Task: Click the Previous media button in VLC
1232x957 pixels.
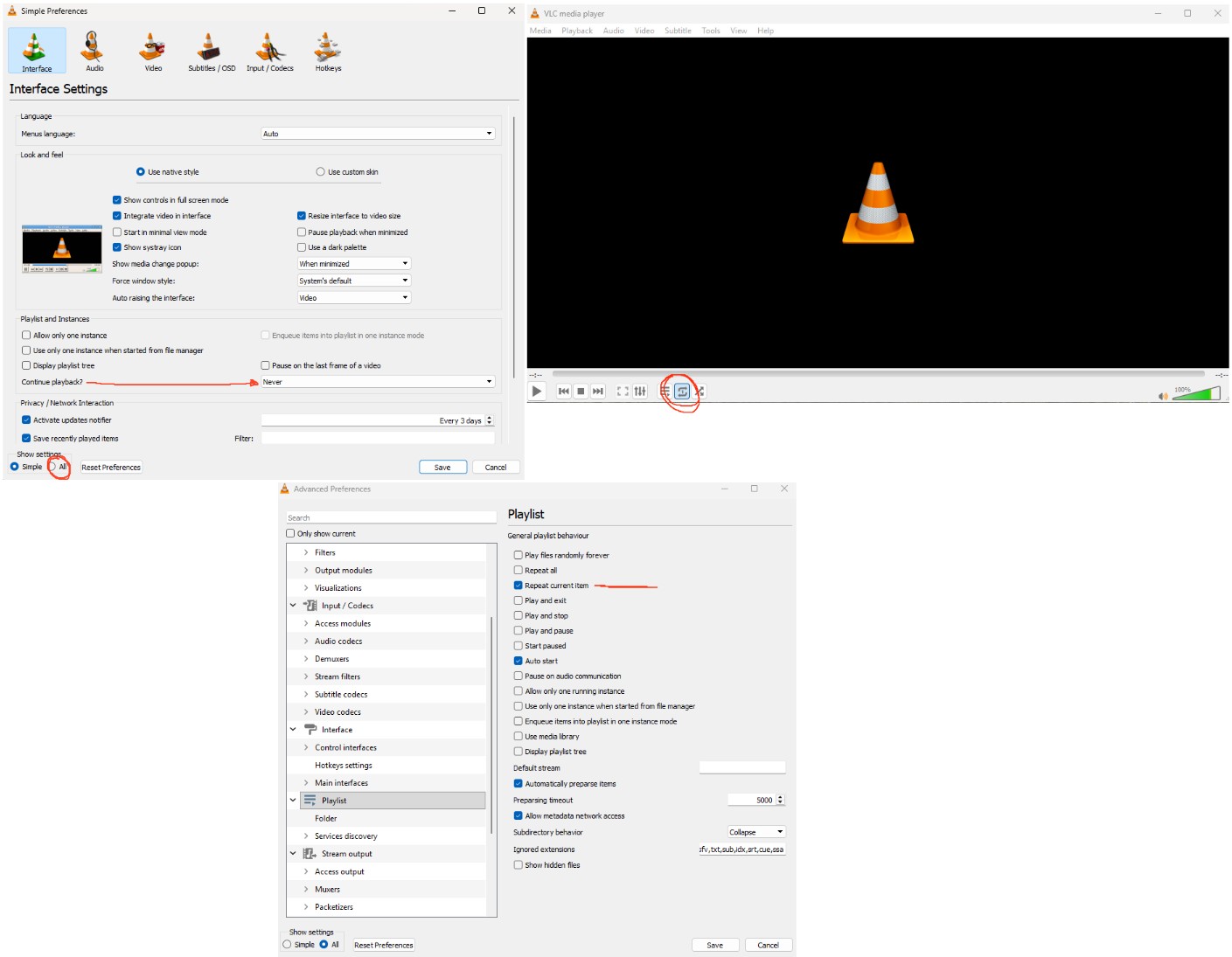Action: point(564,392)
